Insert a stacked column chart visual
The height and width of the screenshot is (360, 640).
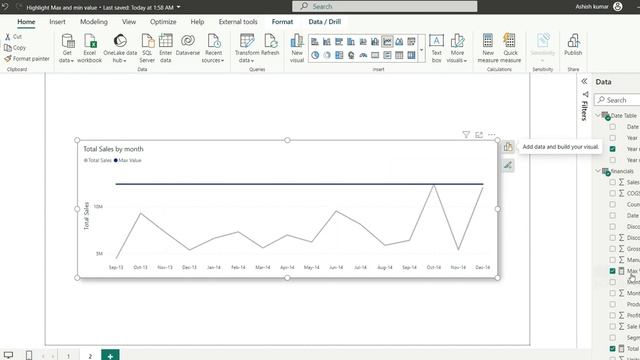[x=327, y=41]
